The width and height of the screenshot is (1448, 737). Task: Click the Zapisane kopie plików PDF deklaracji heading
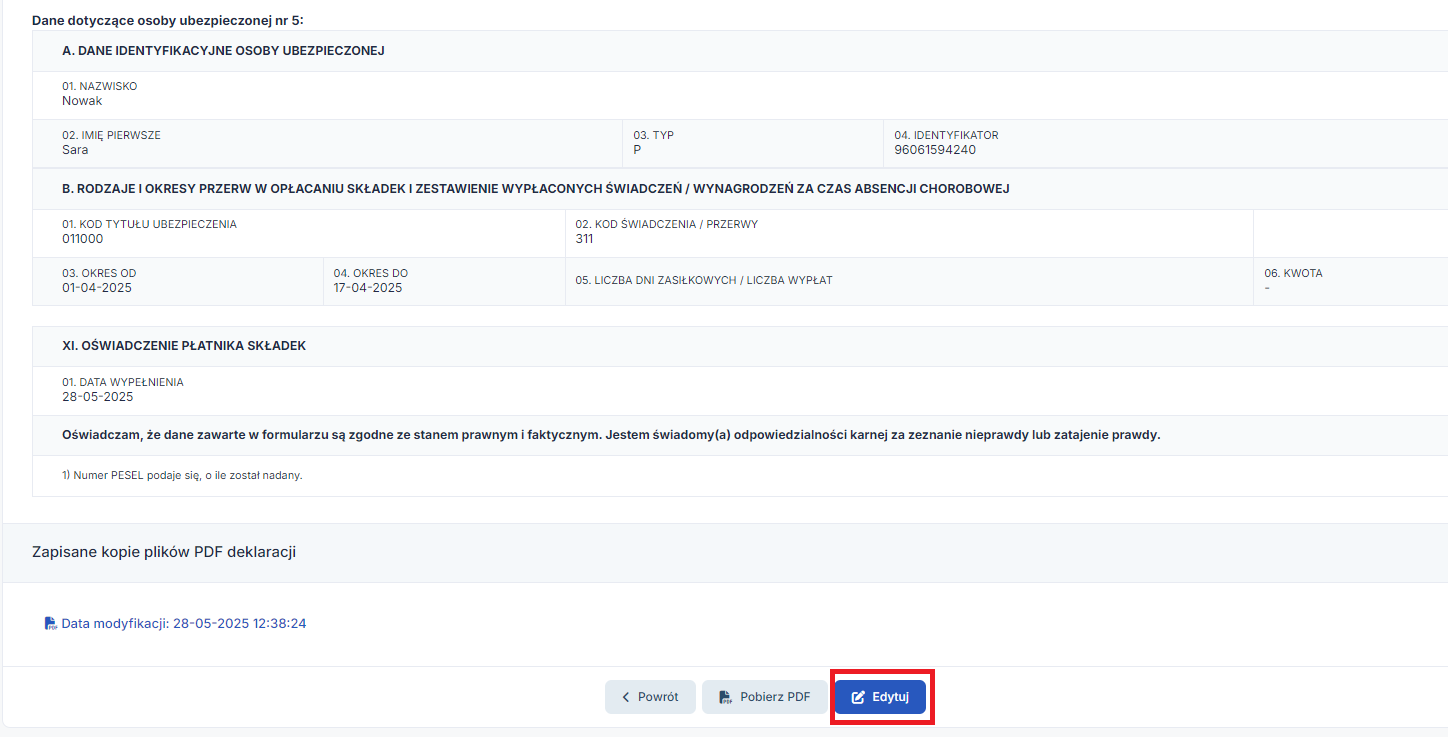(164, 552)
